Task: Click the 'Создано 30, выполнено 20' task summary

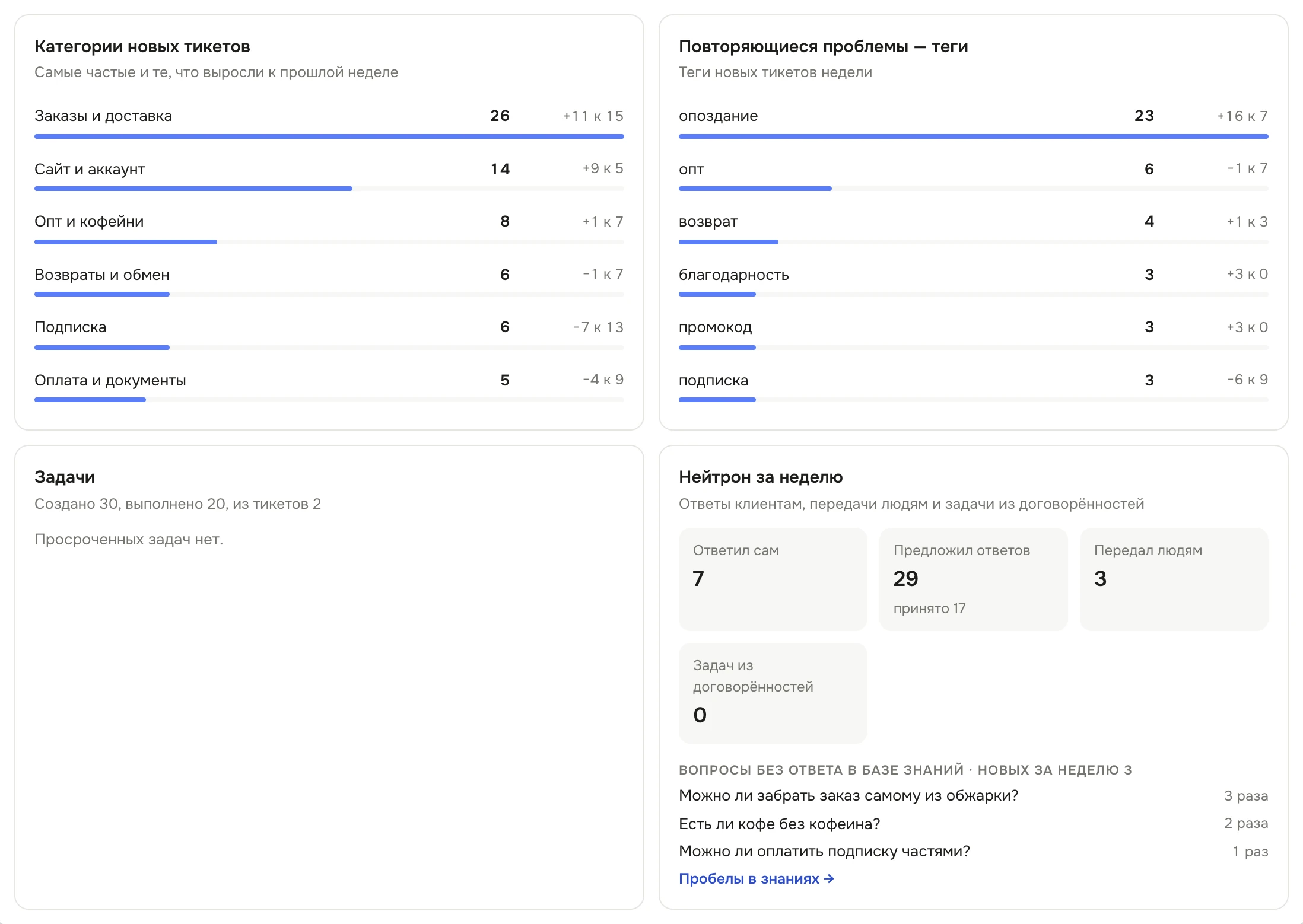Action: pos(131,504)
